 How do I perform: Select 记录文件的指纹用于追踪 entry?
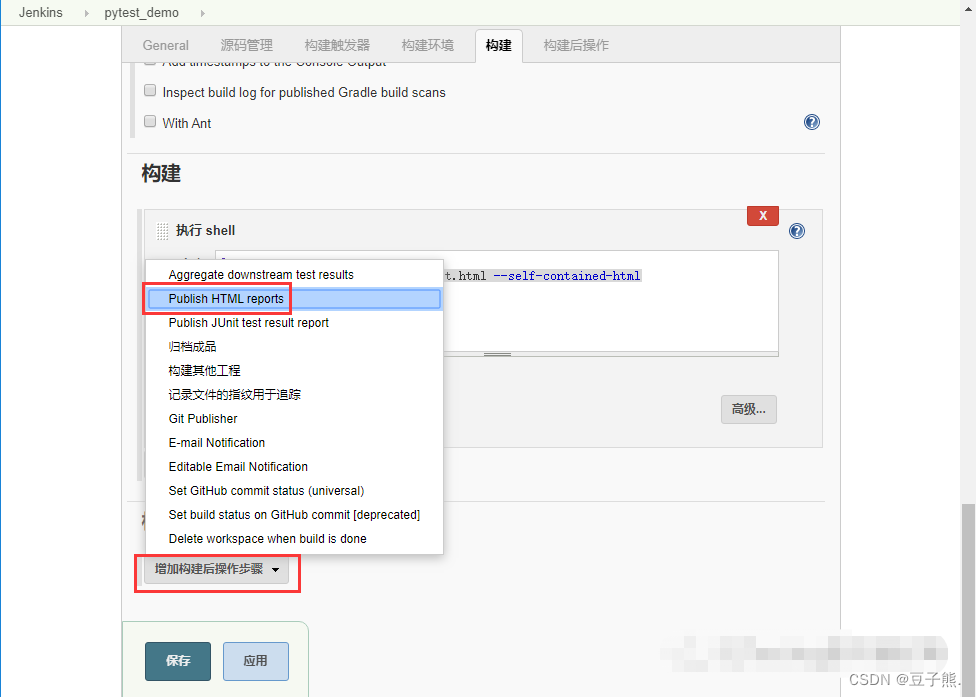tap(294, 395)
